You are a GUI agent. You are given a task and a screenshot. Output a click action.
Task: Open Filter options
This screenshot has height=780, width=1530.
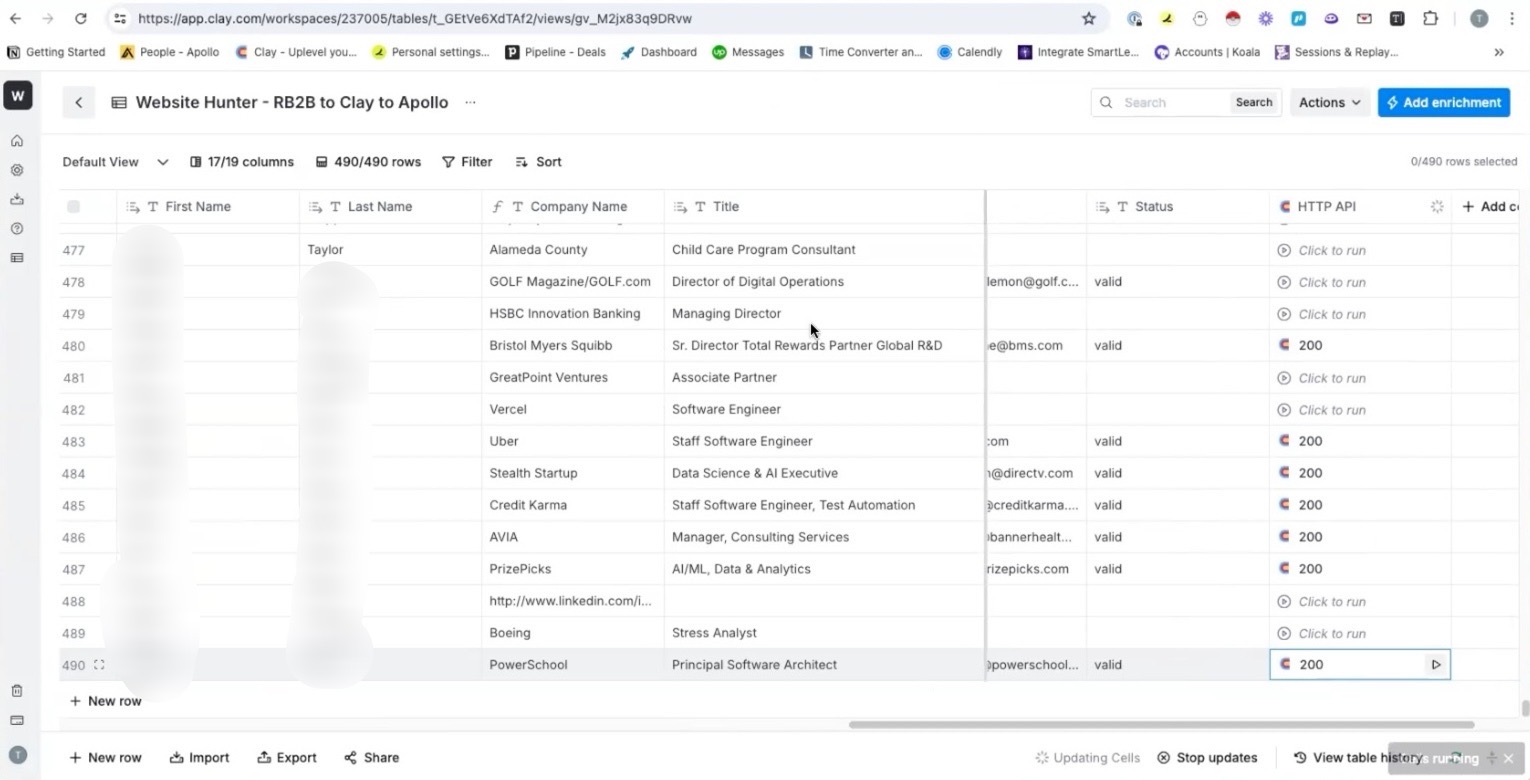click(x=467, y=162)
